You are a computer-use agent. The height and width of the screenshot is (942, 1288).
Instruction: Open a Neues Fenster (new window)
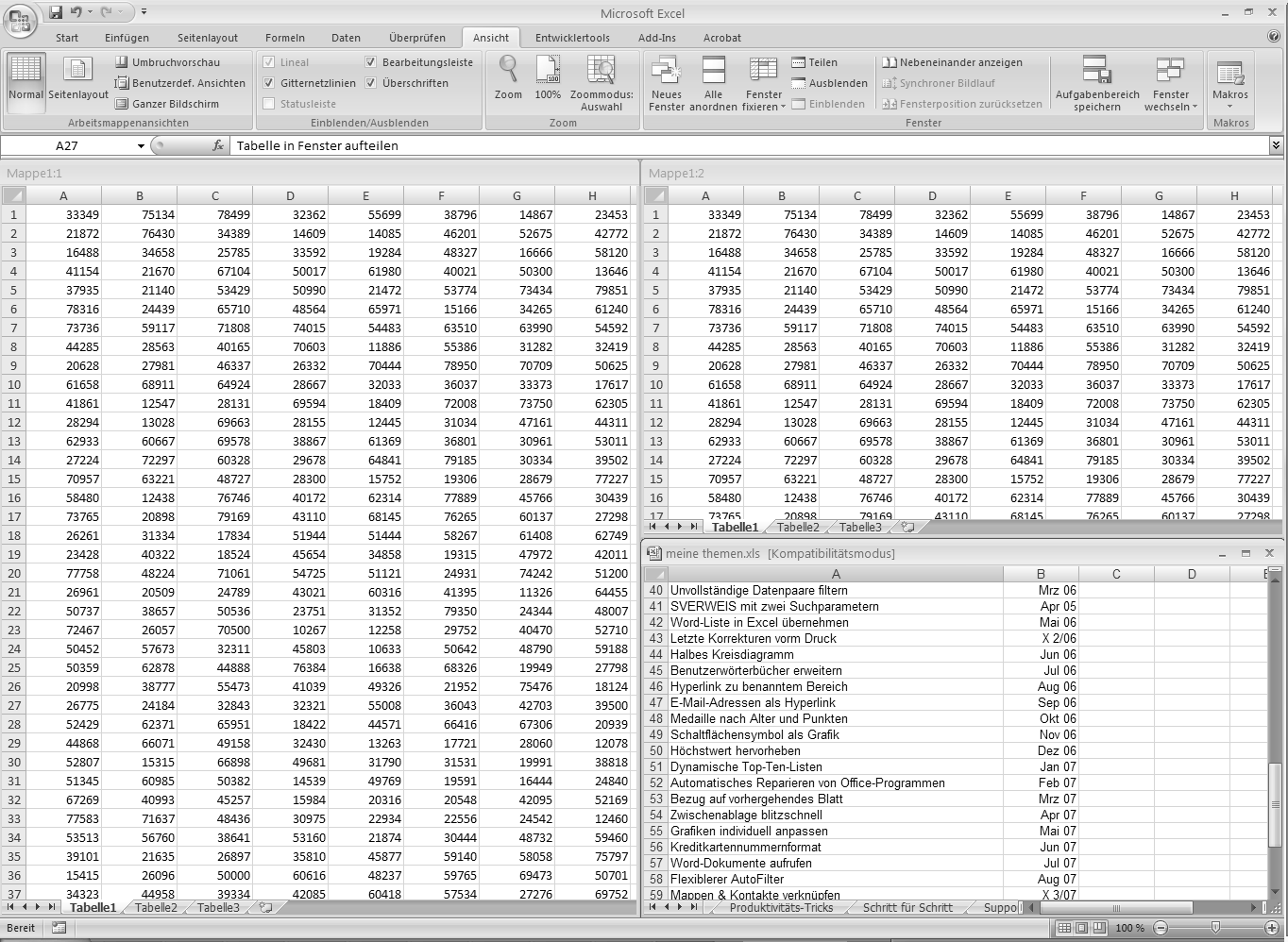(666, 82)
